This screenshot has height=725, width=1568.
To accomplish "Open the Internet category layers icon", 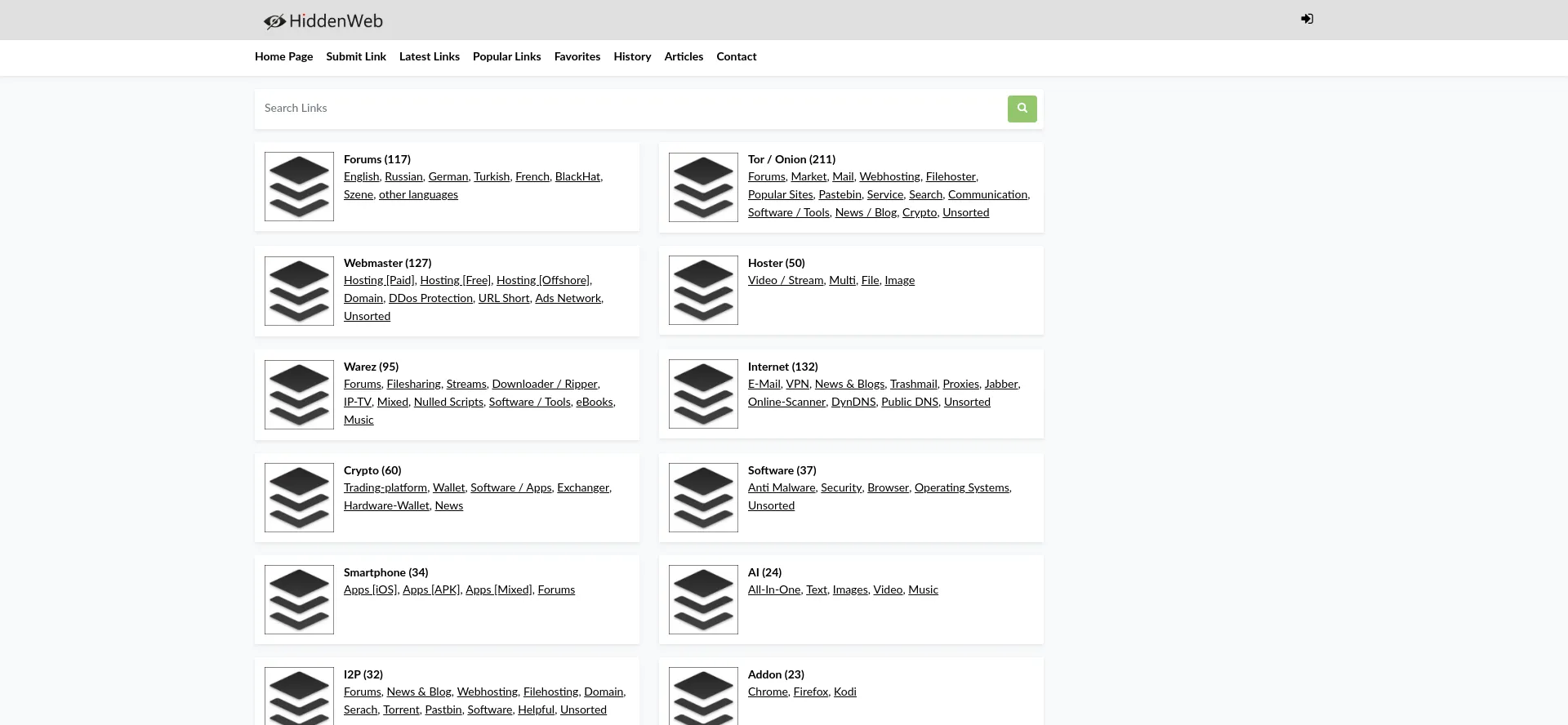I will (x=703, y=394).
